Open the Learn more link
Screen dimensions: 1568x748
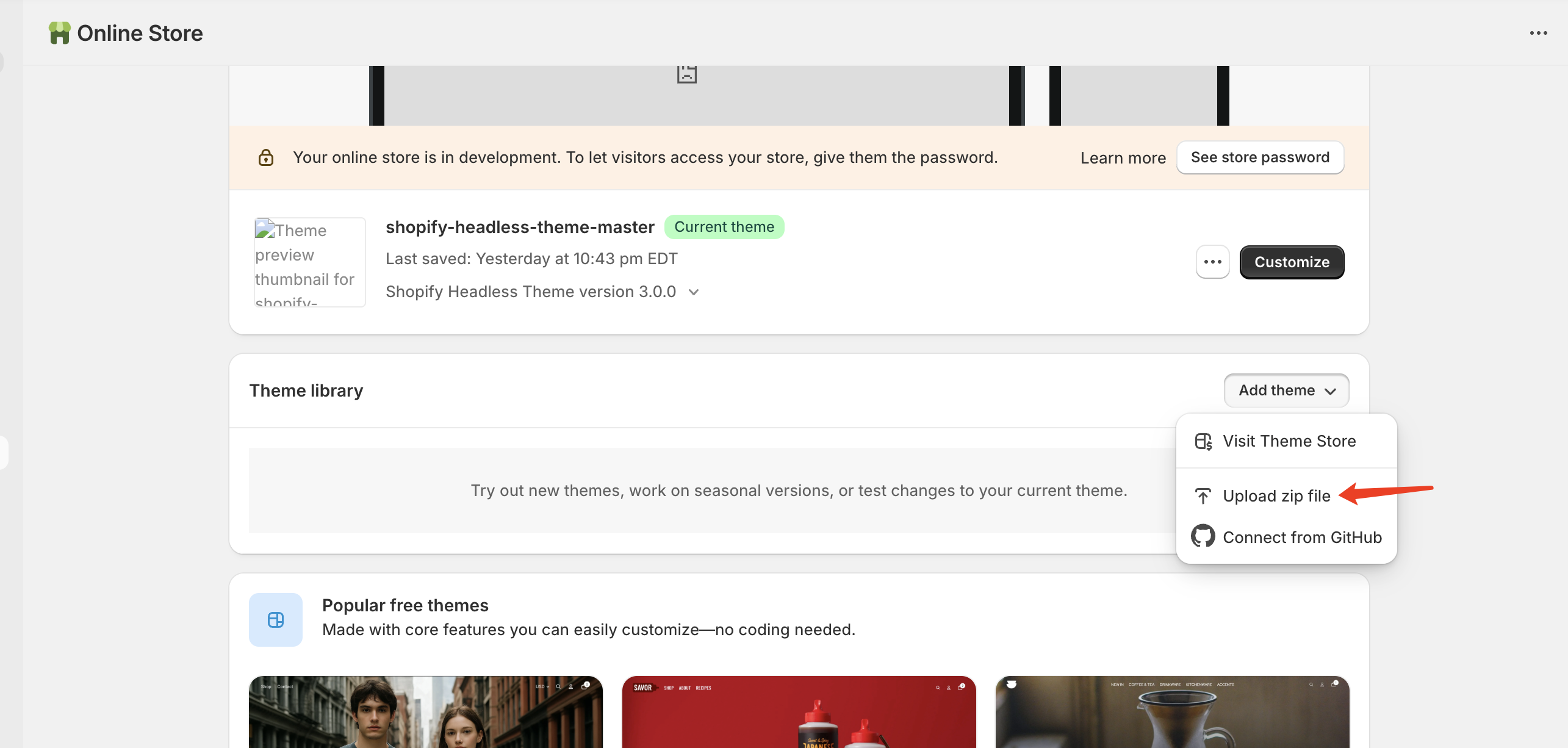click(x=1123, y=158)
